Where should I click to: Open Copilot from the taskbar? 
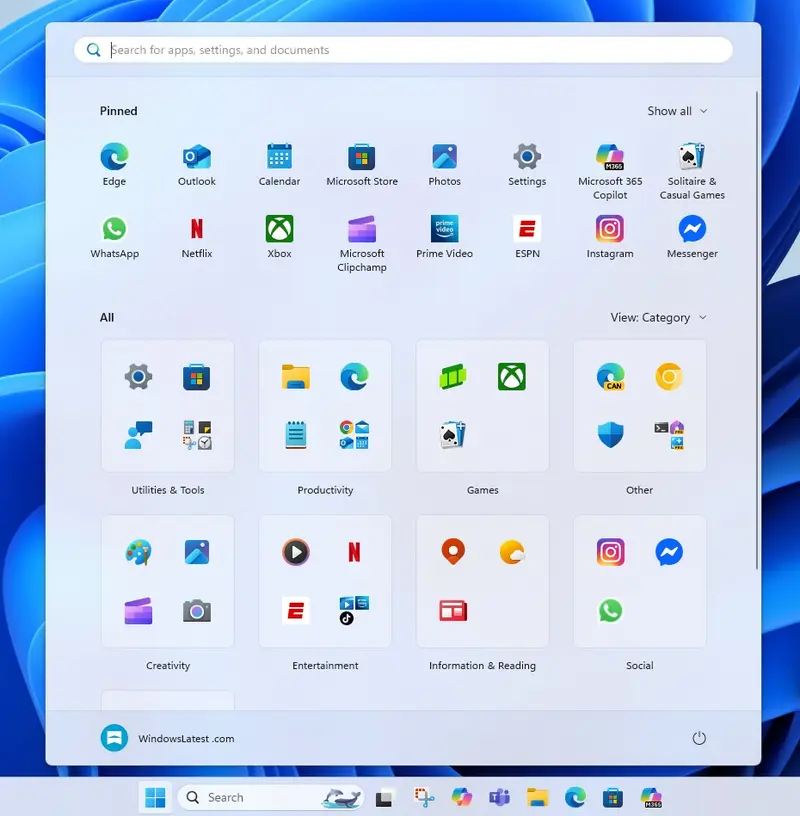click(x=461, y=797)
